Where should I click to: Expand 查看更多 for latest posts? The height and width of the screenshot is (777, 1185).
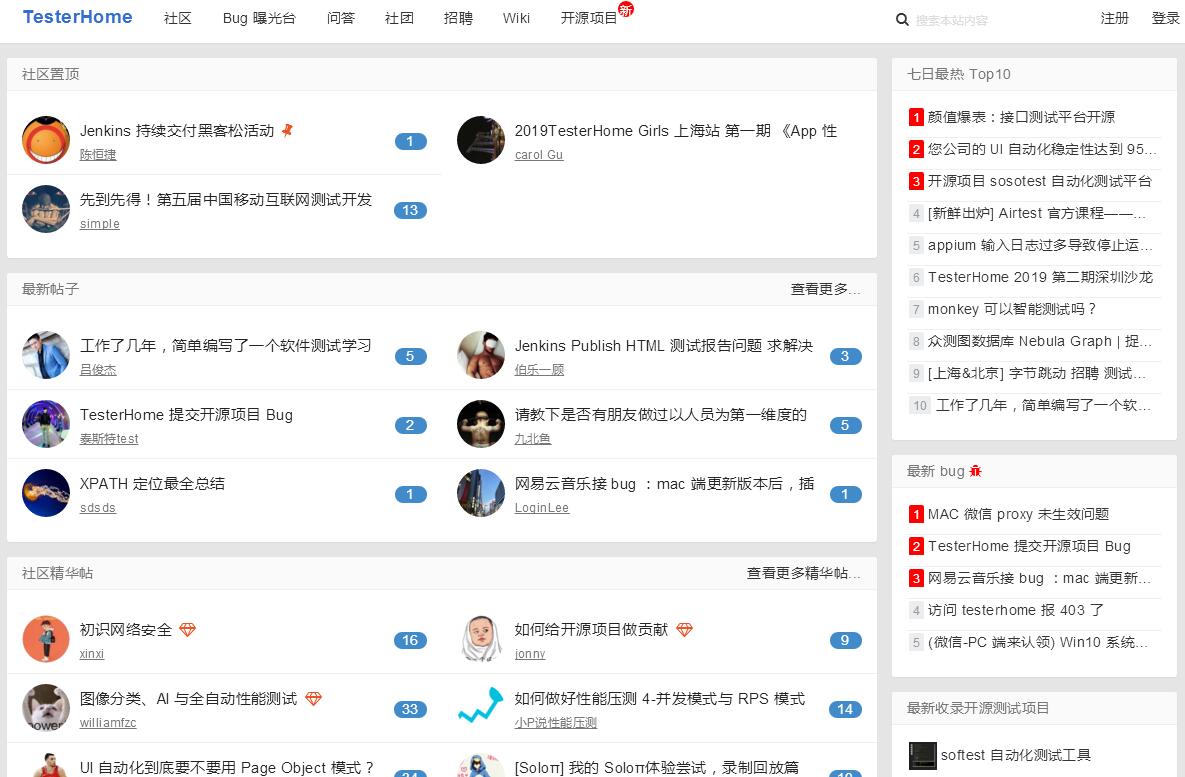pyautogui.click(x=825, y=289)
